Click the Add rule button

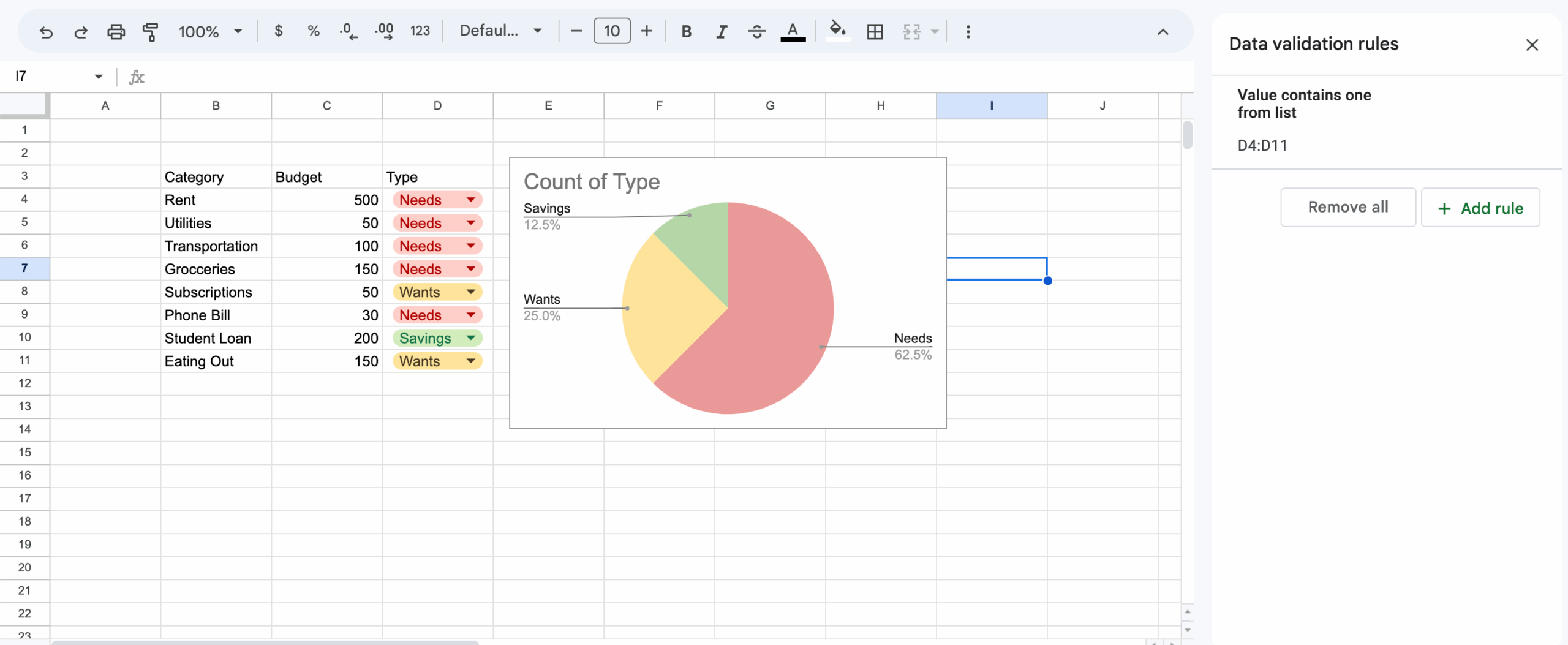[1480, 208]
